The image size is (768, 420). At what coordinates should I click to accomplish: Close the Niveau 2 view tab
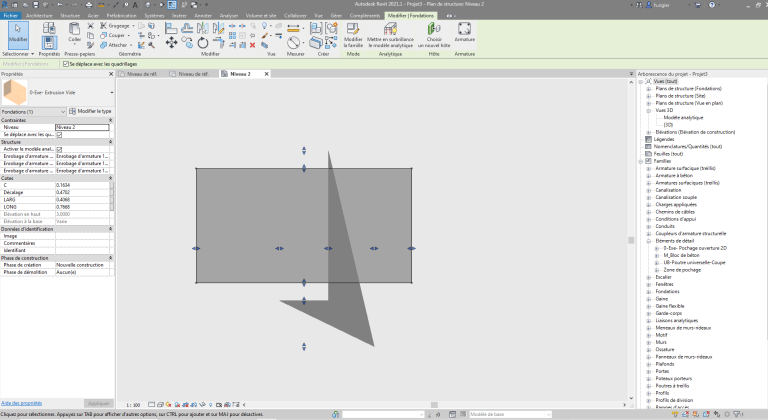tap(266, 74)
